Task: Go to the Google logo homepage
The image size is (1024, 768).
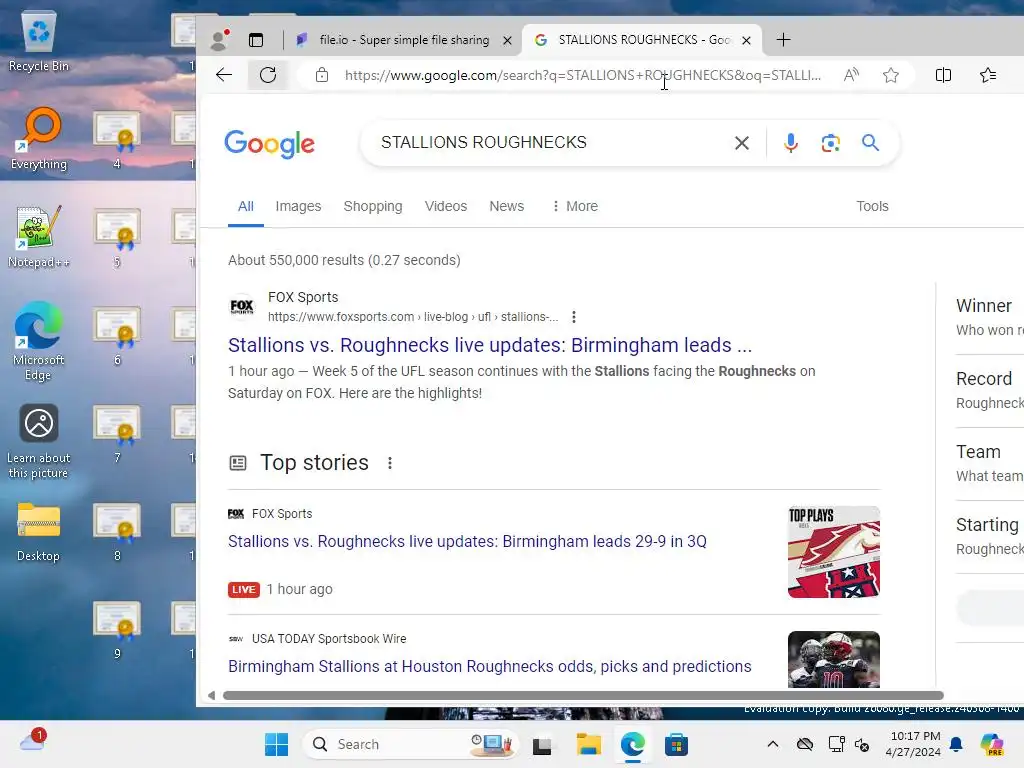Action: pyautogui.click(x=270, y=144)
